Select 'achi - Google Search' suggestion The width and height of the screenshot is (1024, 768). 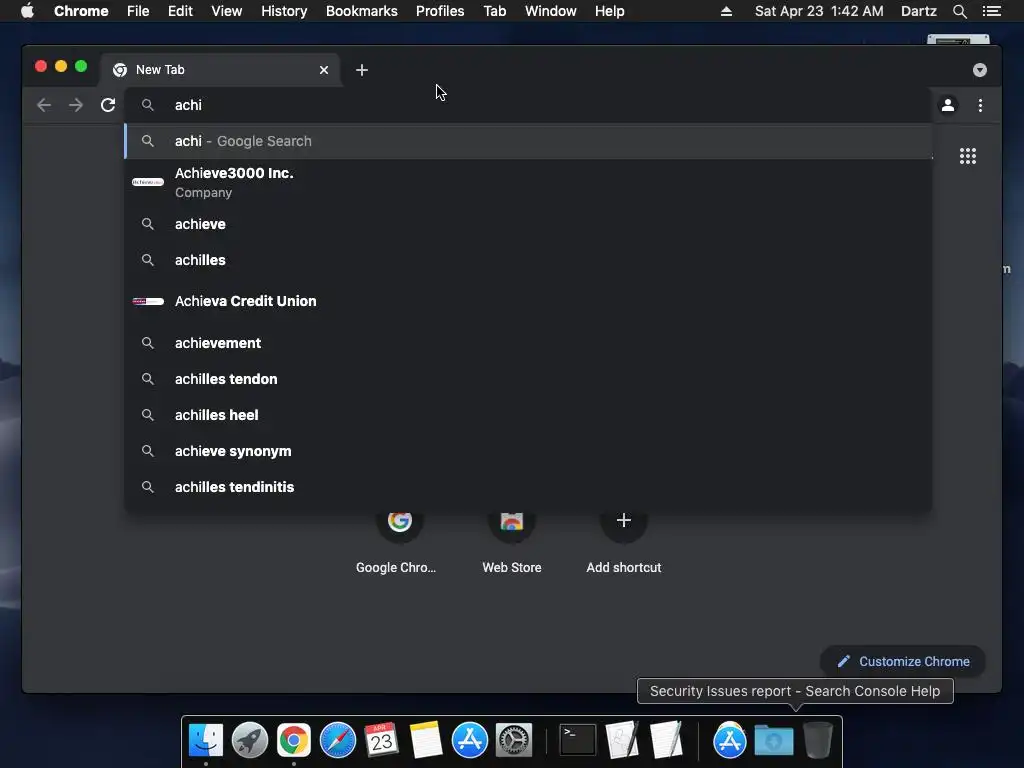coord(528,141)
